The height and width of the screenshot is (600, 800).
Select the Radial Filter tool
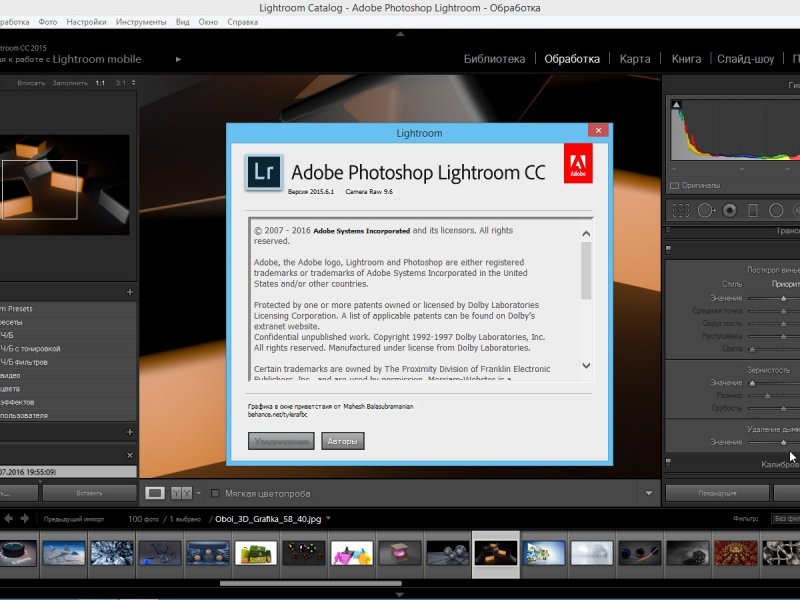[x=776, y=210]
